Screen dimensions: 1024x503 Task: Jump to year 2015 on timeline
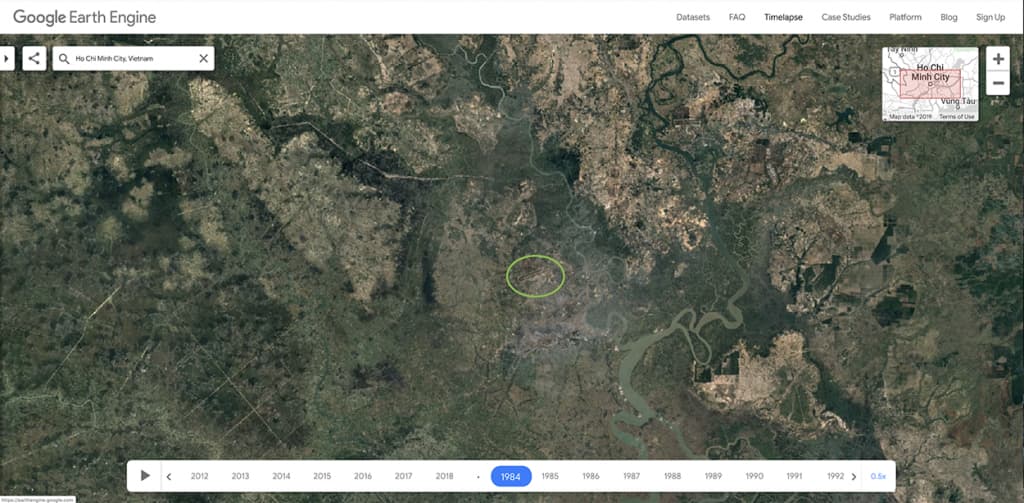tap(322, 476)
